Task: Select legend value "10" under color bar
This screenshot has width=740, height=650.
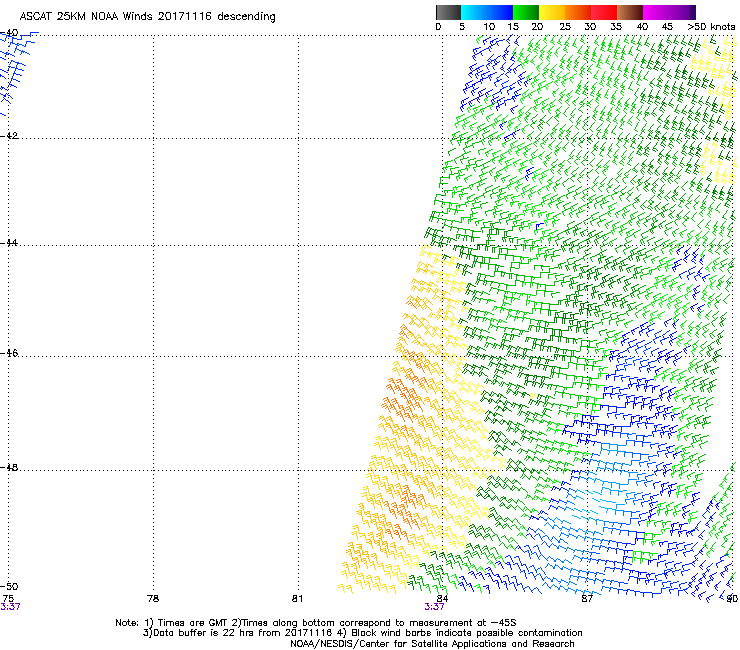Action: pos(489,27)
